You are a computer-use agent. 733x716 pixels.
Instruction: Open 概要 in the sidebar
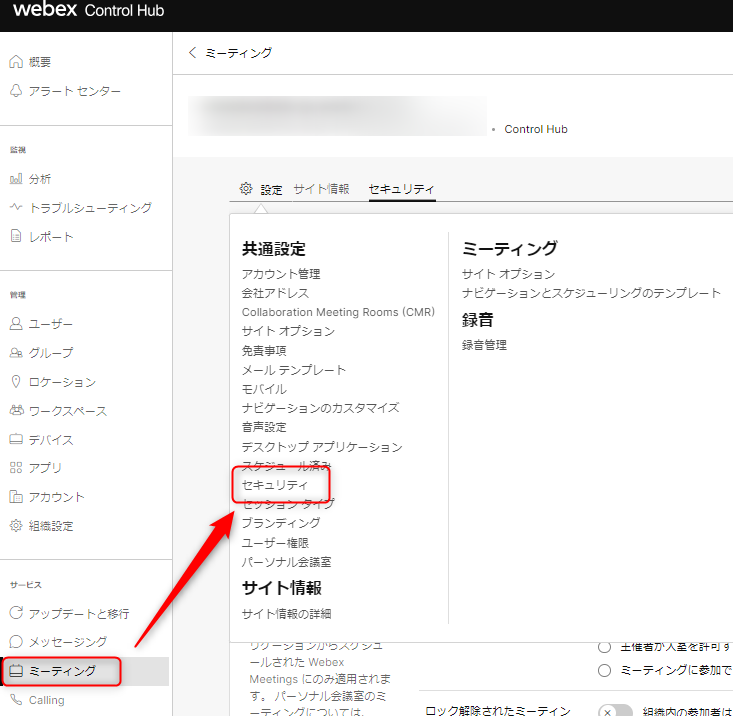(40, 62)
